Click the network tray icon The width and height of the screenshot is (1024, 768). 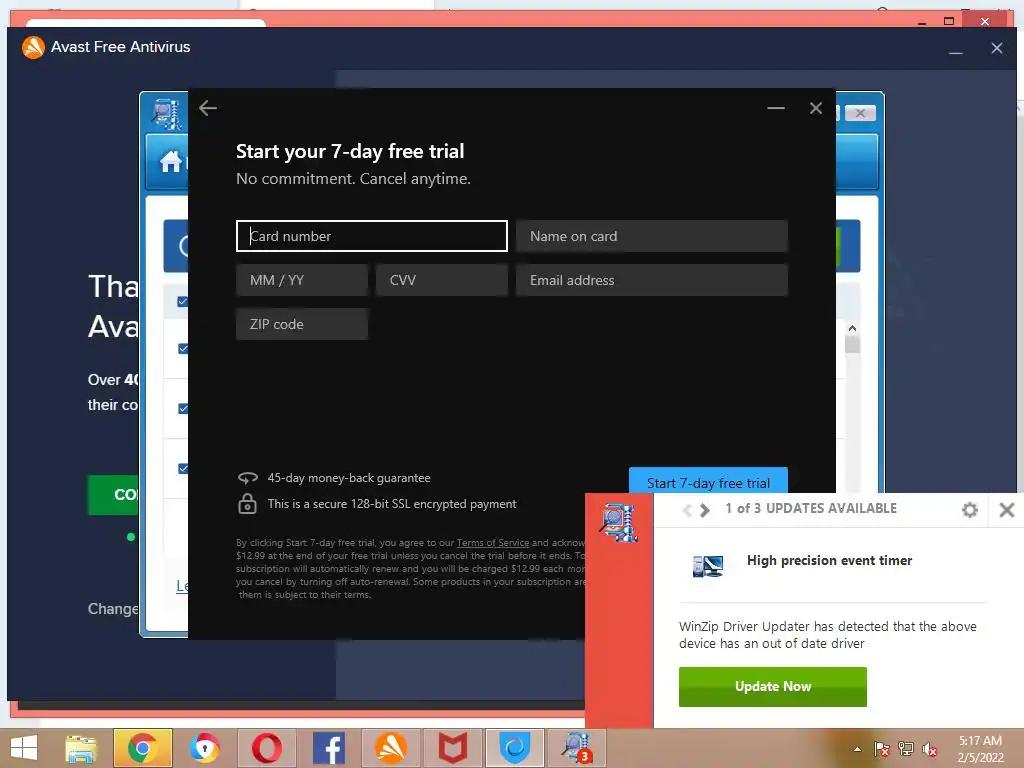pos(906,749)
